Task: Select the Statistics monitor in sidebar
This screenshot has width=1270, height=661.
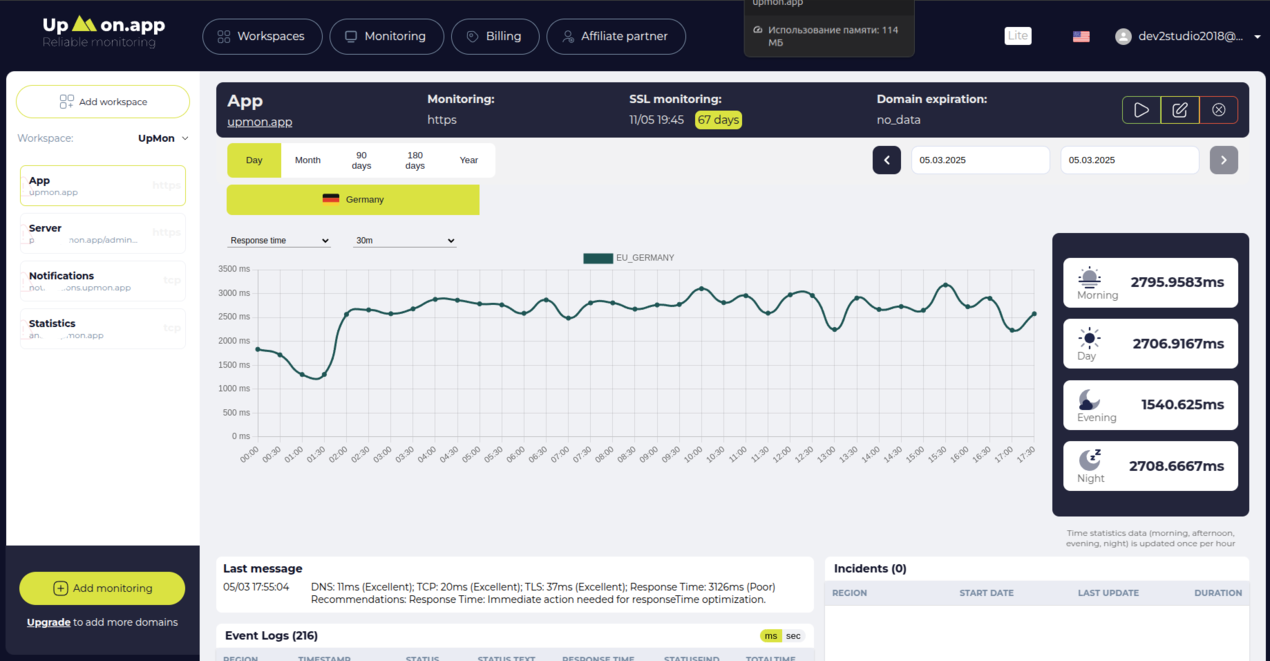Action: tap(103, 329)
